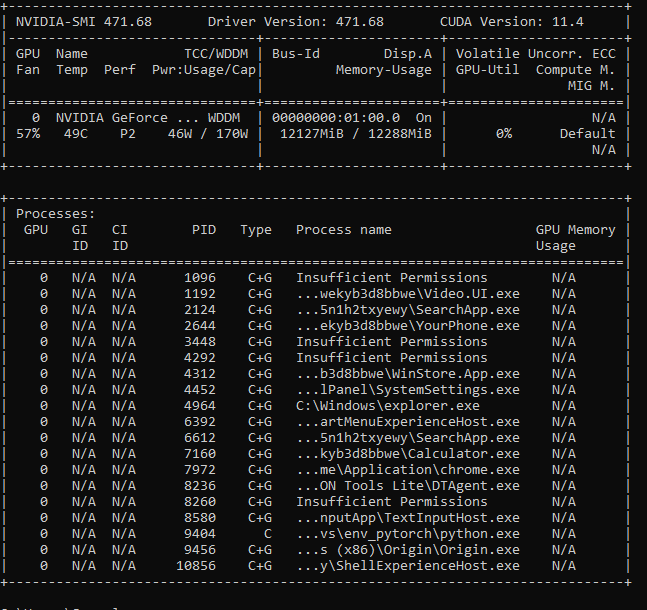The image size is (647, 610).
Task: Click the fan speed value 57%
Action: (x=28, y=133)
